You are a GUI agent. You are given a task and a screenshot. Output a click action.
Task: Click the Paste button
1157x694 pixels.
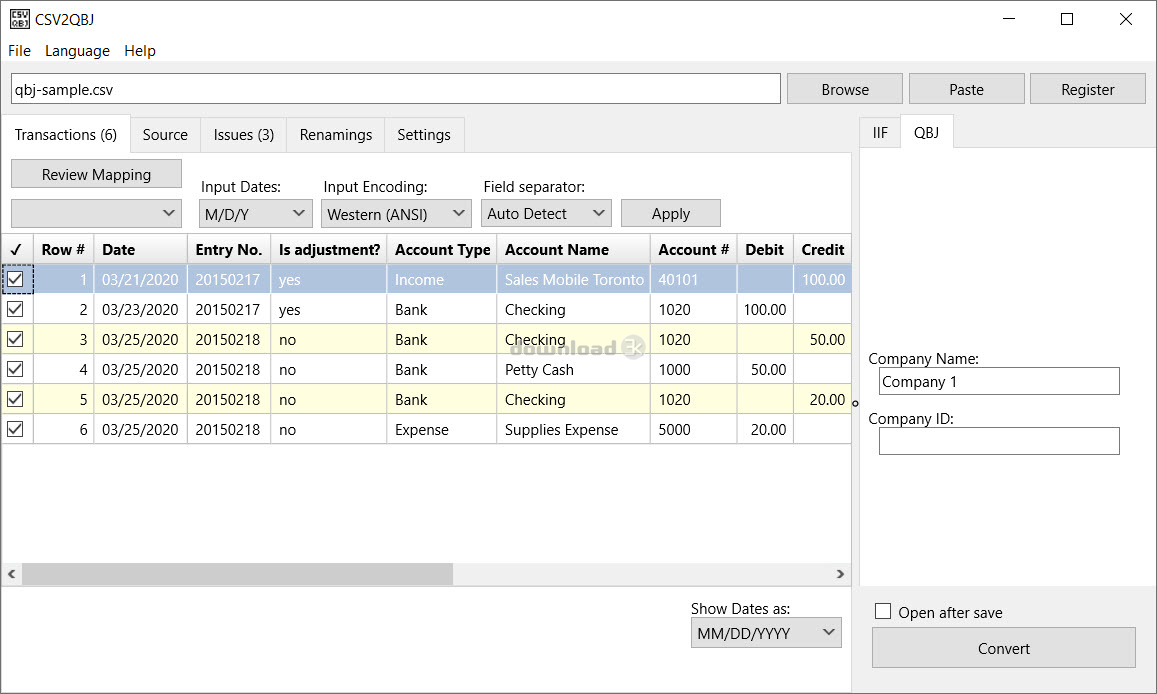click(x=967, y=89)
